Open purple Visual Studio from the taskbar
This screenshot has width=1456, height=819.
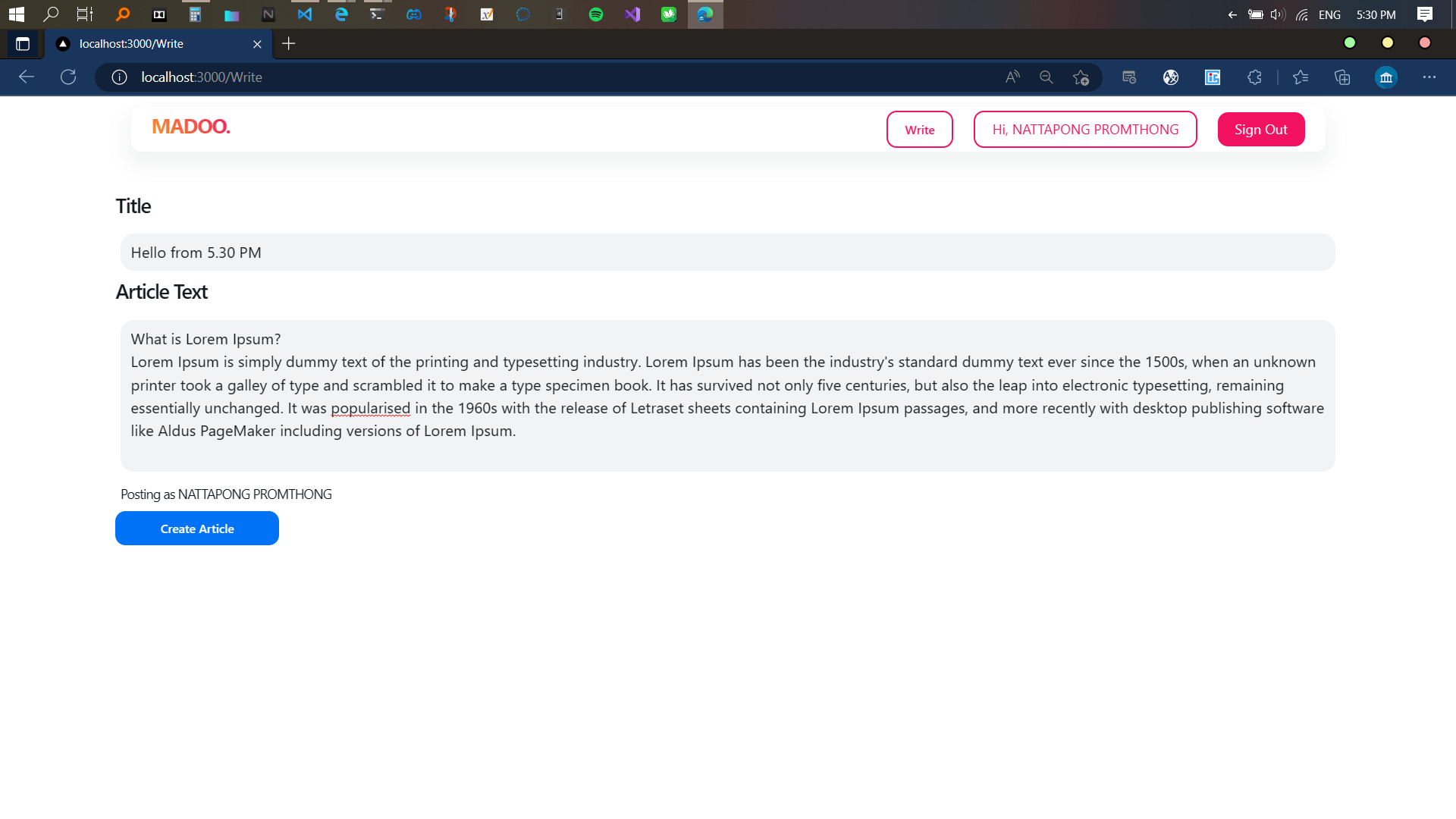[632, 14]
